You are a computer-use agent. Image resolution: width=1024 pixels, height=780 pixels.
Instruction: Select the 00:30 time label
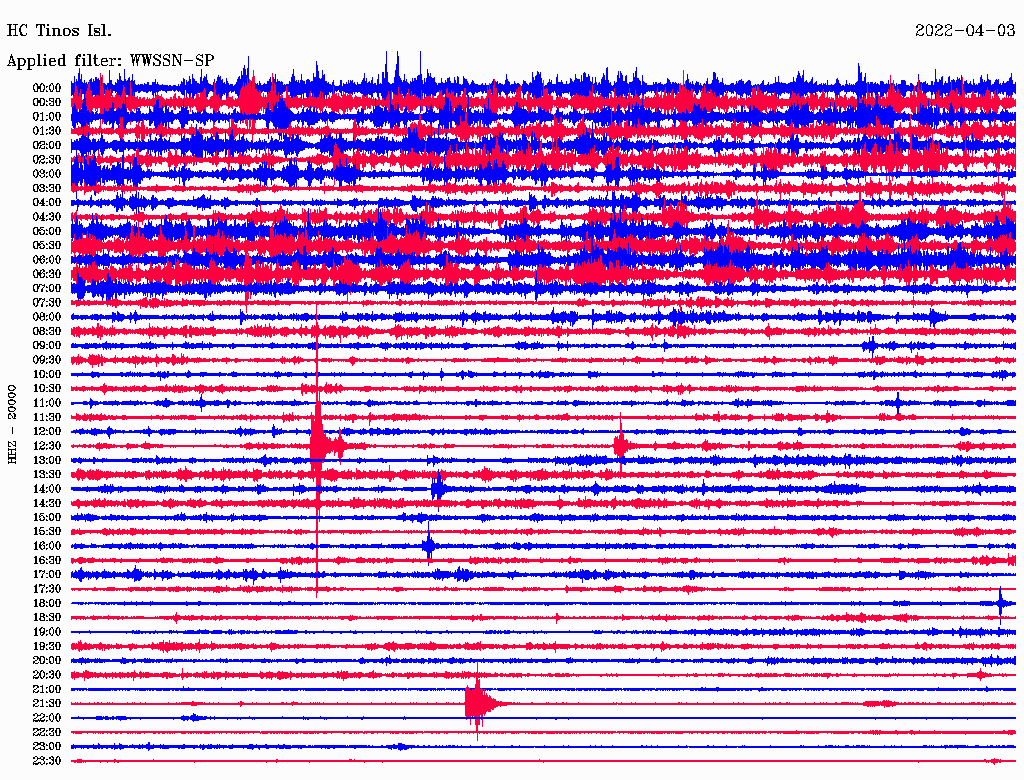(47, 103)
